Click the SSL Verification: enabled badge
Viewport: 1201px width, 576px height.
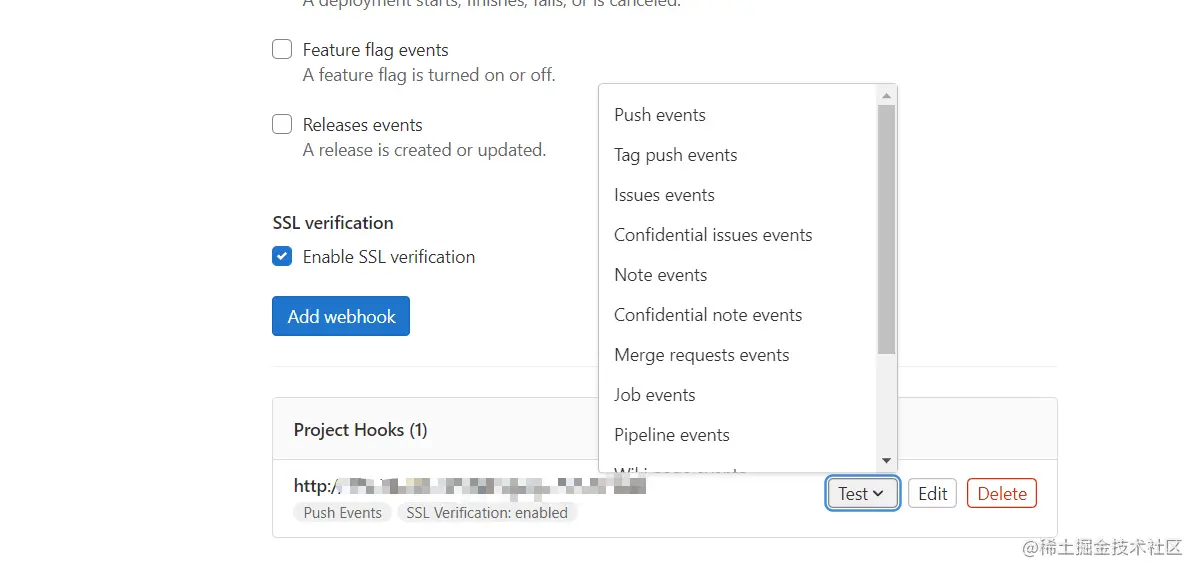(487, 513)
